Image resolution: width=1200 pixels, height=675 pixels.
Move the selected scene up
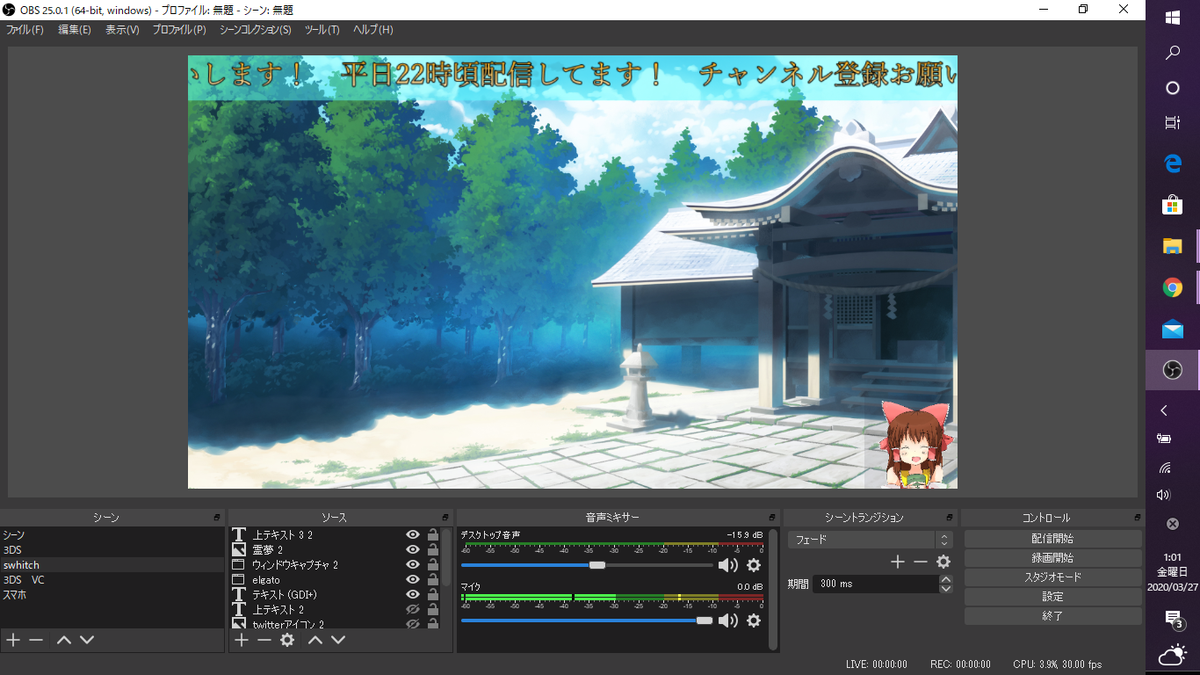[x=64, y=640]
